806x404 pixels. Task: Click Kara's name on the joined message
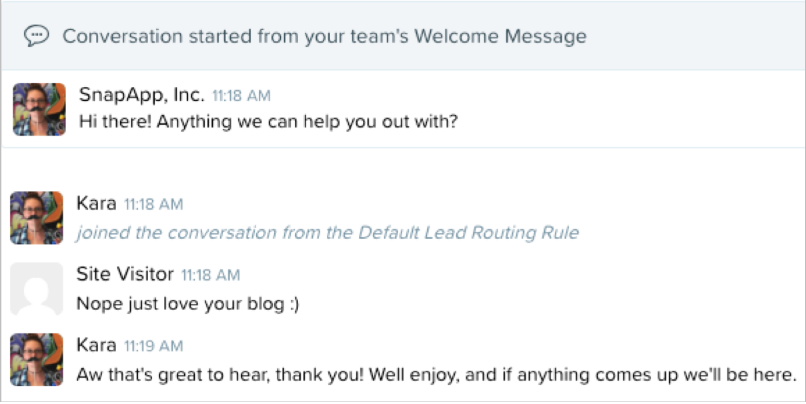[x=96, y=203]
